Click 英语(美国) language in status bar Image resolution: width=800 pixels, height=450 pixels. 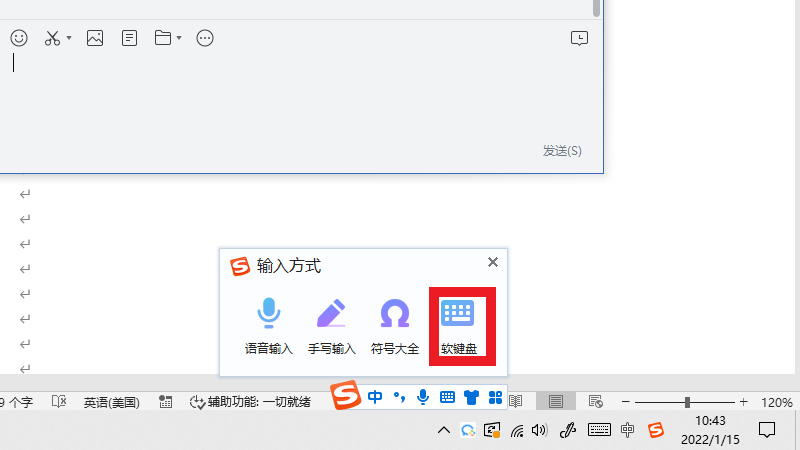pos(112,402)
